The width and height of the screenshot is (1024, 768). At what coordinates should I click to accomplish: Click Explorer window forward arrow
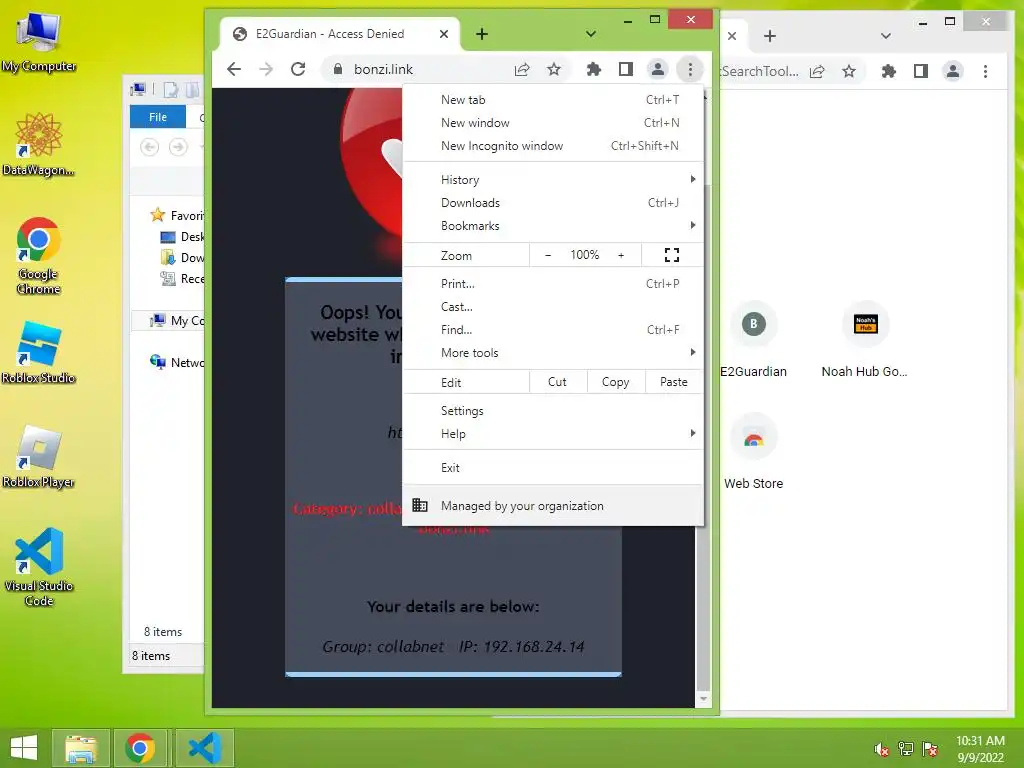point(178,147)
